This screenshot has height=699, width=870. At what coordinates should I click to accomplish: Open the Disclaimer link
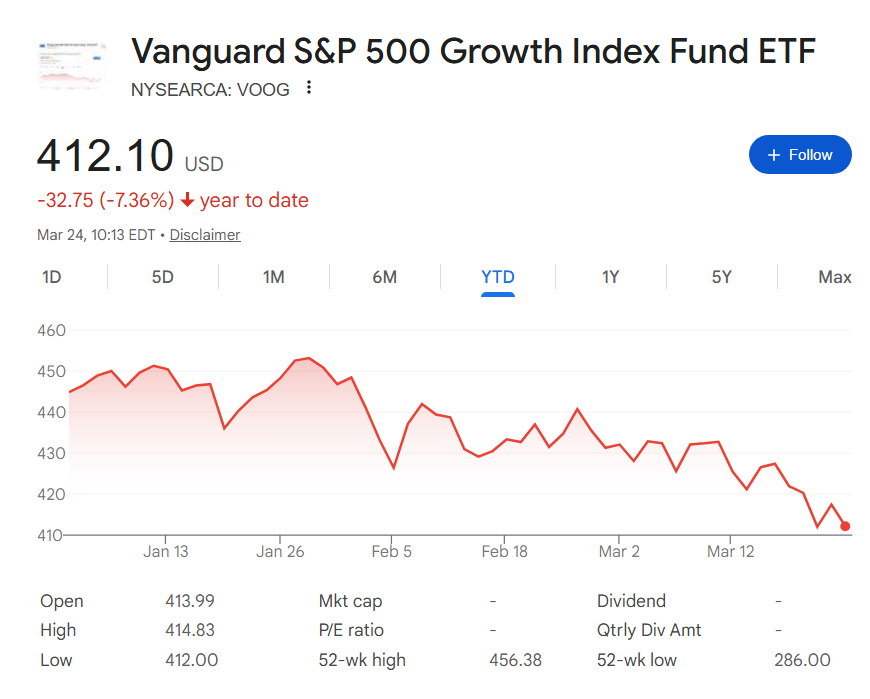click(x=205, y=235)
